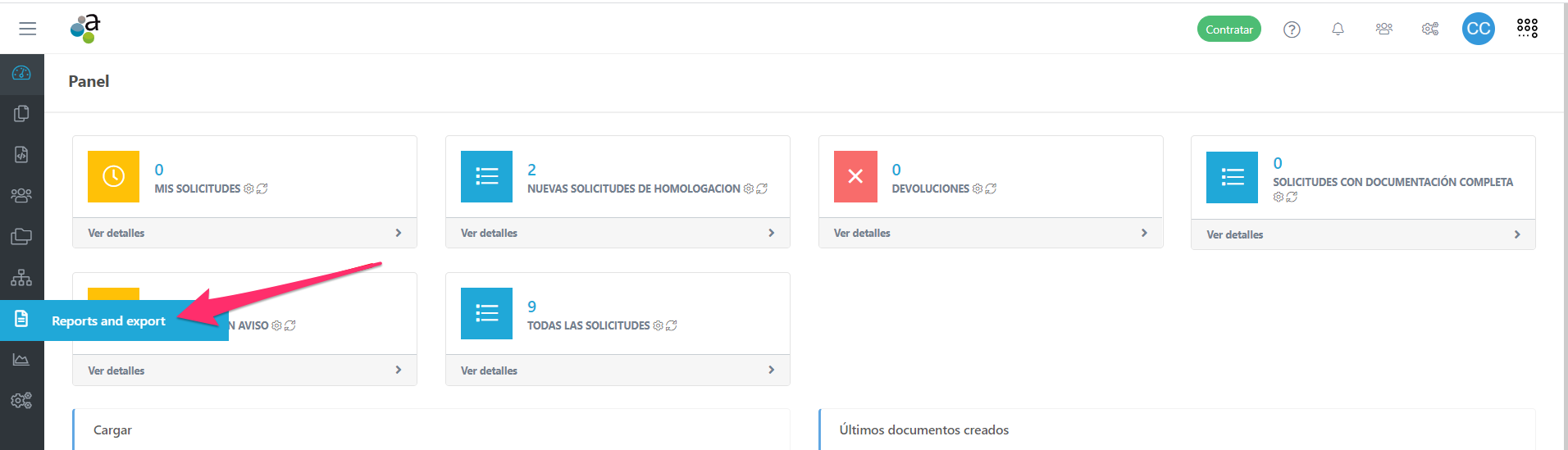Open the hamburger menu

(x=27, y=29)
